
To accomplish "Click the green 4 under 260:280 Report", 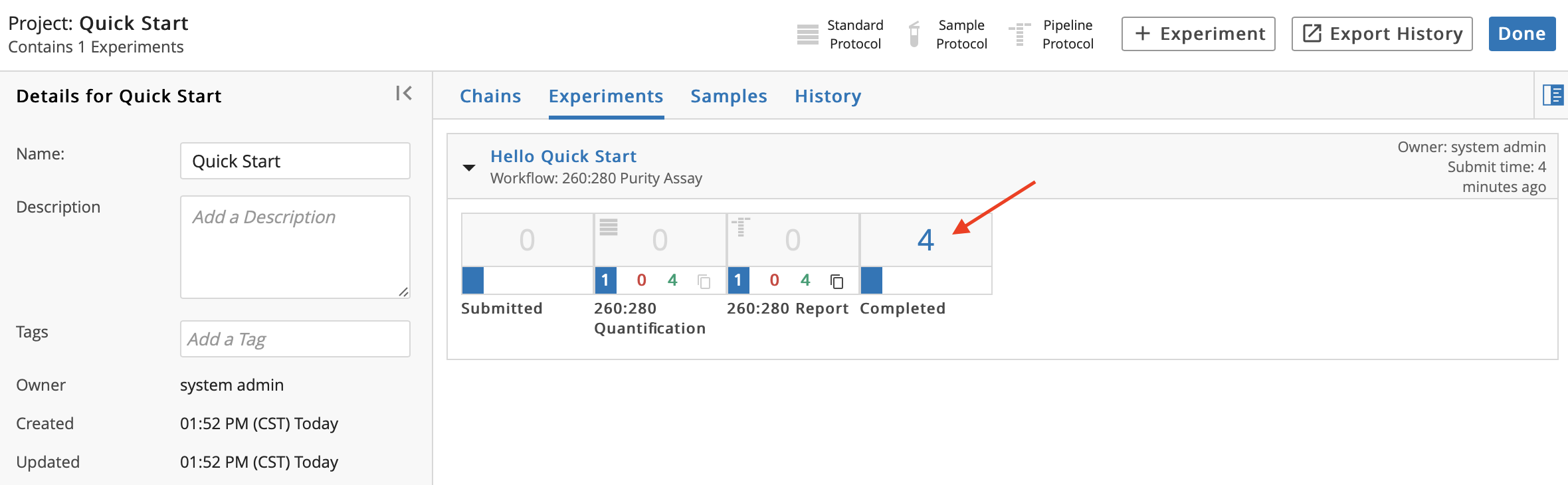I will pyautogui.click(x=805, y=280).
